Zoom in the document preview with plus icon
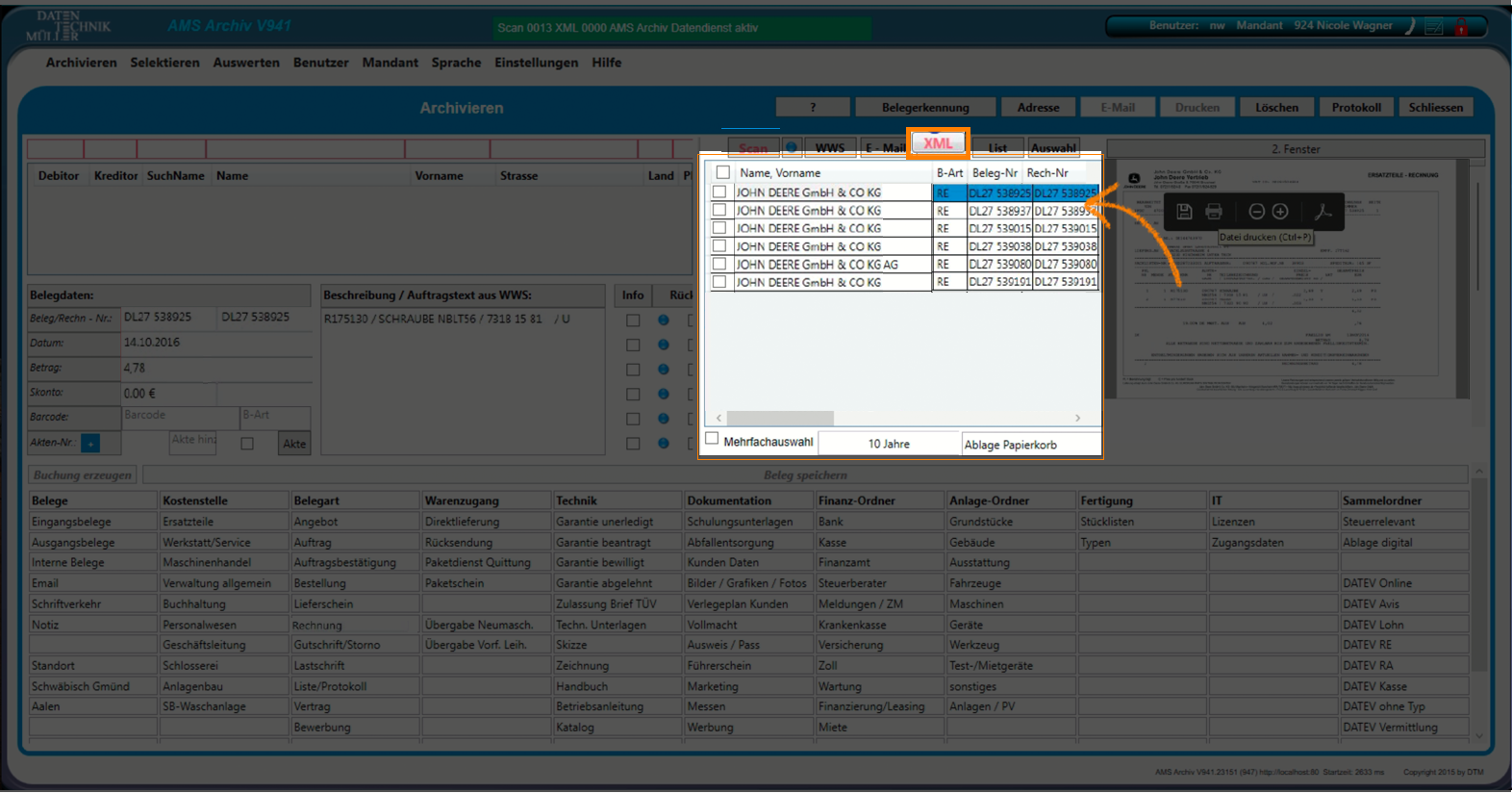Image resolution: width=1512 pixels, height=794 pixels. tap(1280, 212)
